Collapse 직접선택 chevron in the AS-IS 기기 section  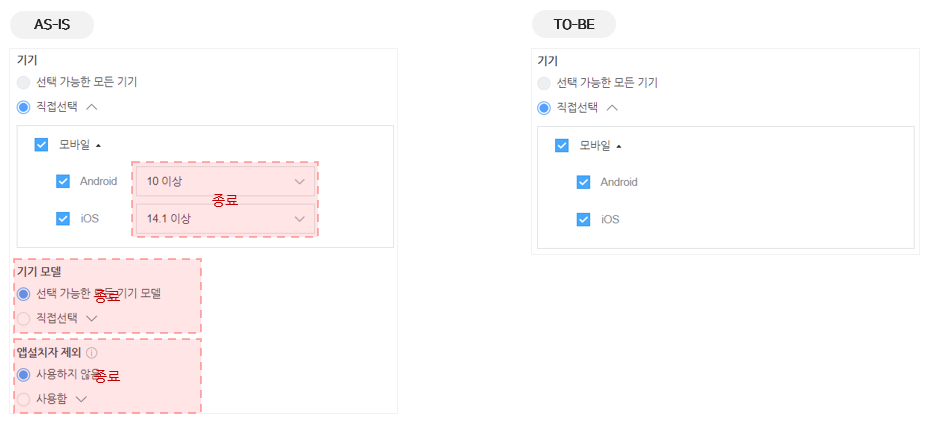(x=92, y=107)
